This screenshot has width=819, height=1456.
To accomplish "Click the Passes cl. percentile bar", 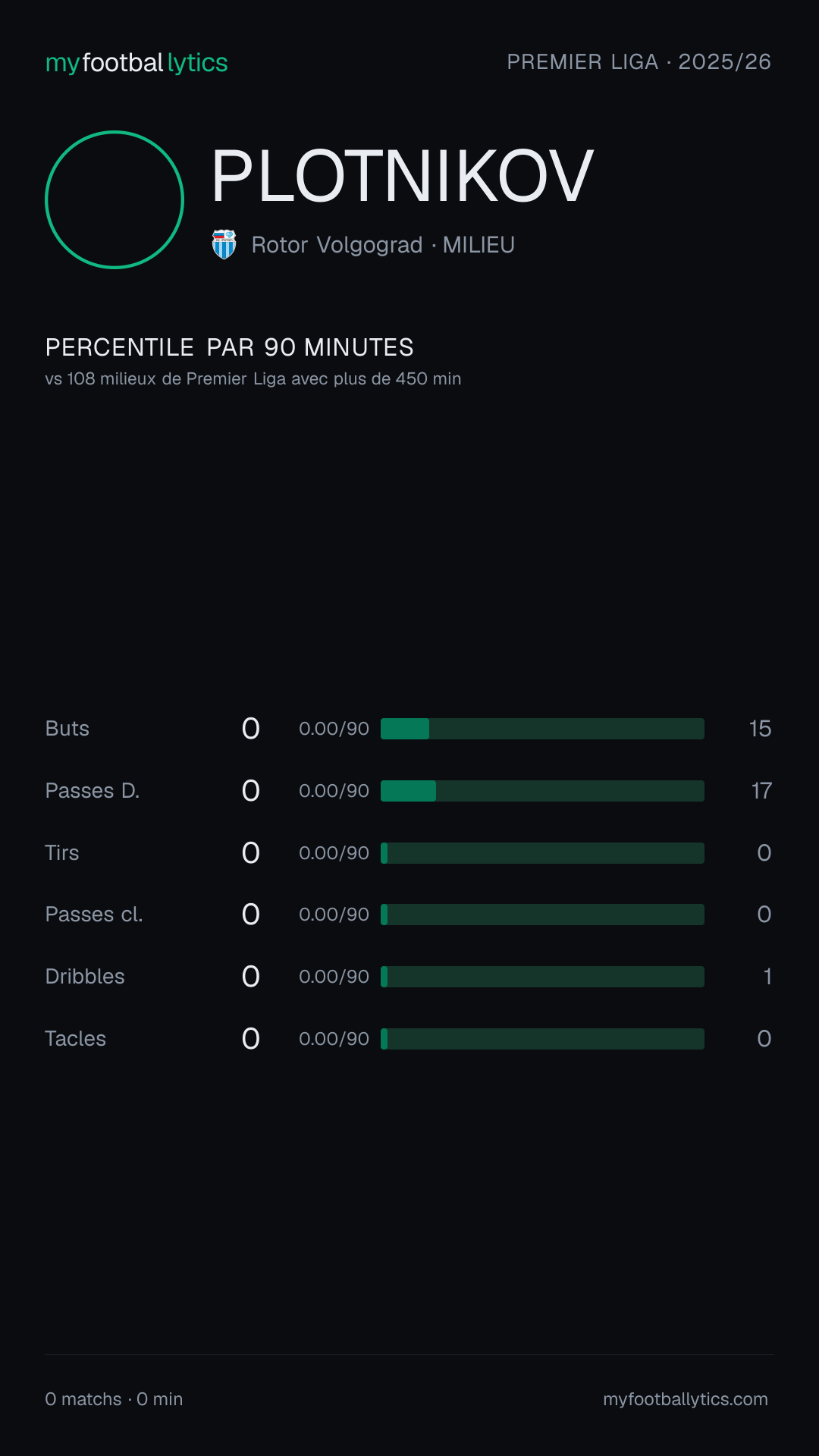I will (542, 915).
